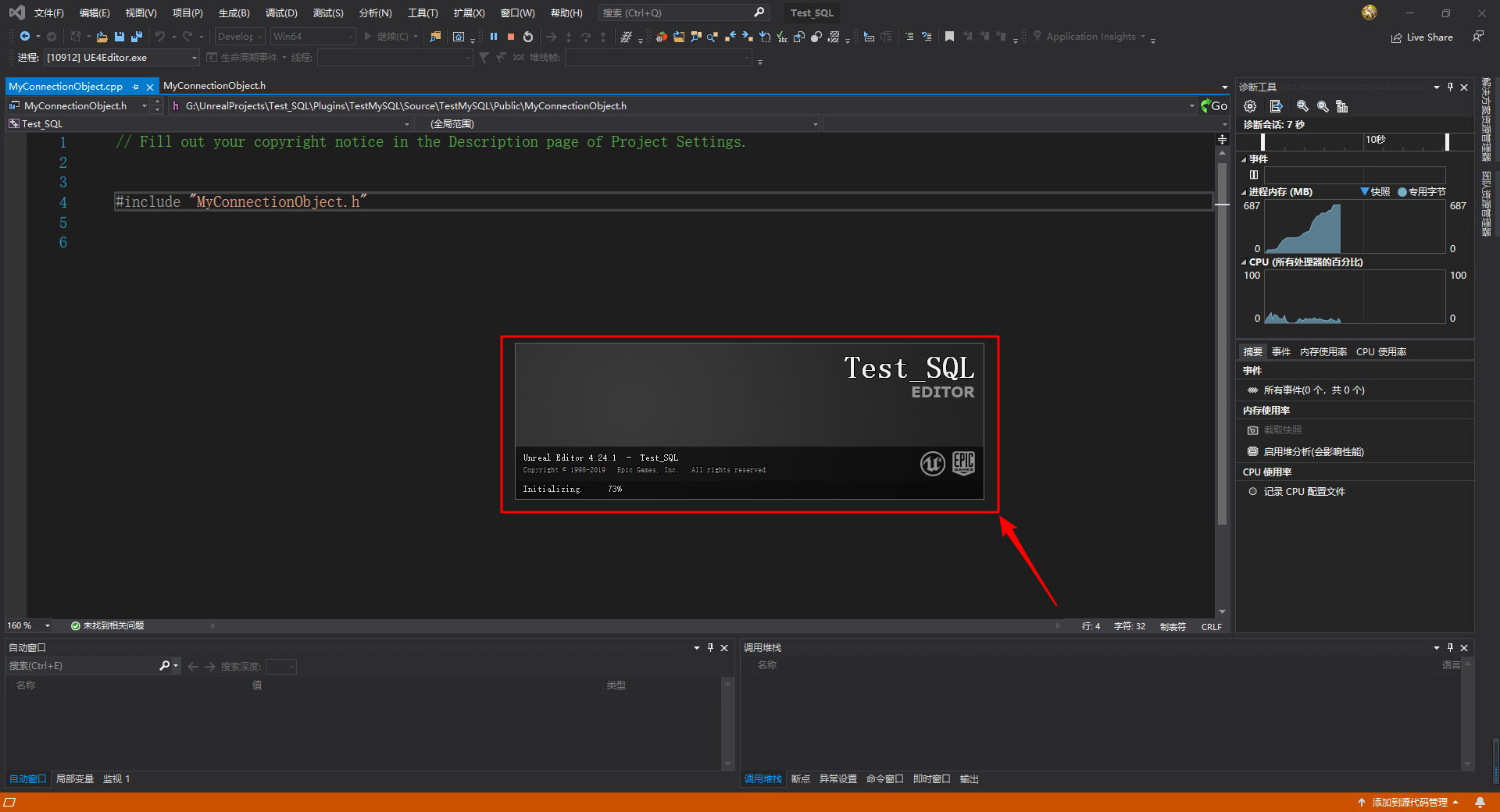Image resolution: width=1500 pixels, height=812 pixels.
Task: Toggle the 专用字节 legend marker
Action: [1422, 191]
